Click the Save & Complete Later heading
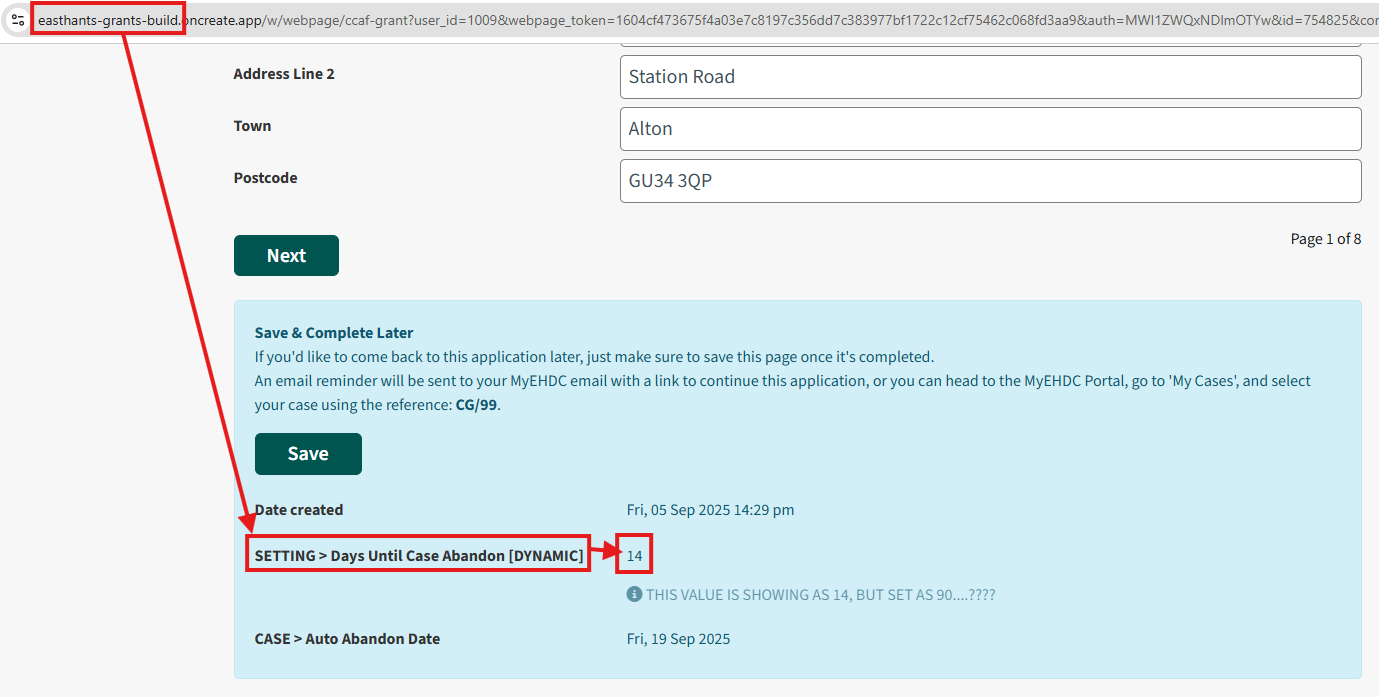 334,333
